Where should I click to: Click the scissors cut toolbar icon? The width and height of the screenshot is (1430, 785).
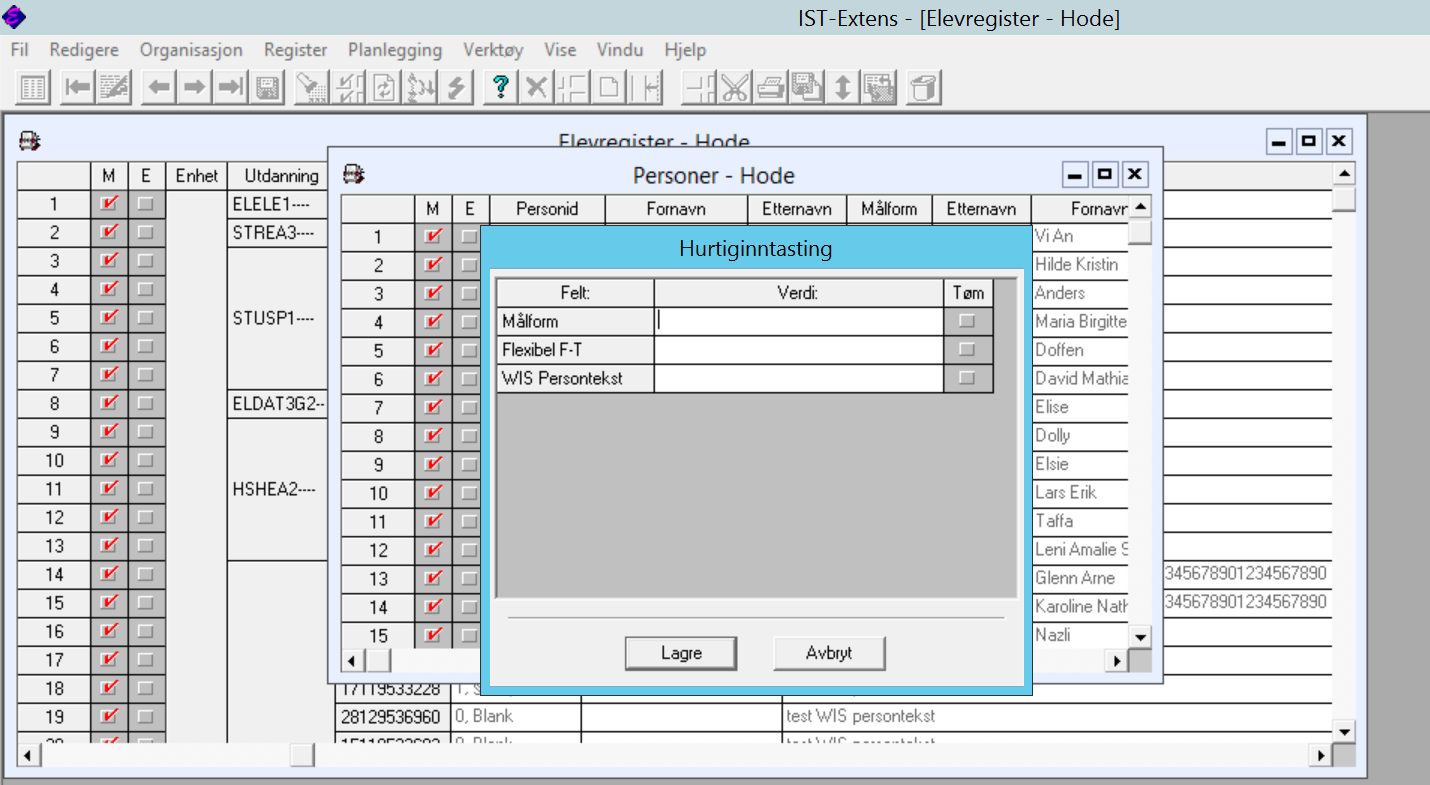735,88
